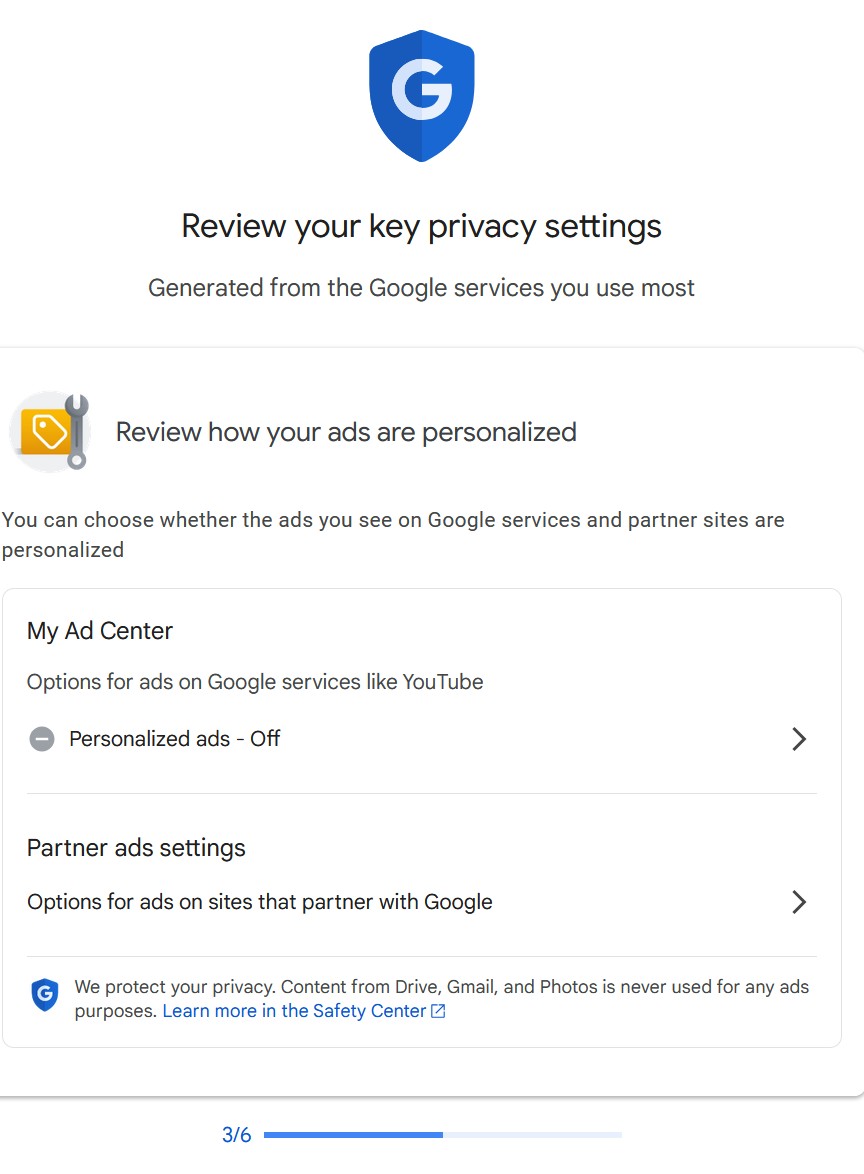The height and width of the screenshot is (1174, 864).
Task: Click 'Generated from the Google services' subtitle
Action: (x=421, y=288)
